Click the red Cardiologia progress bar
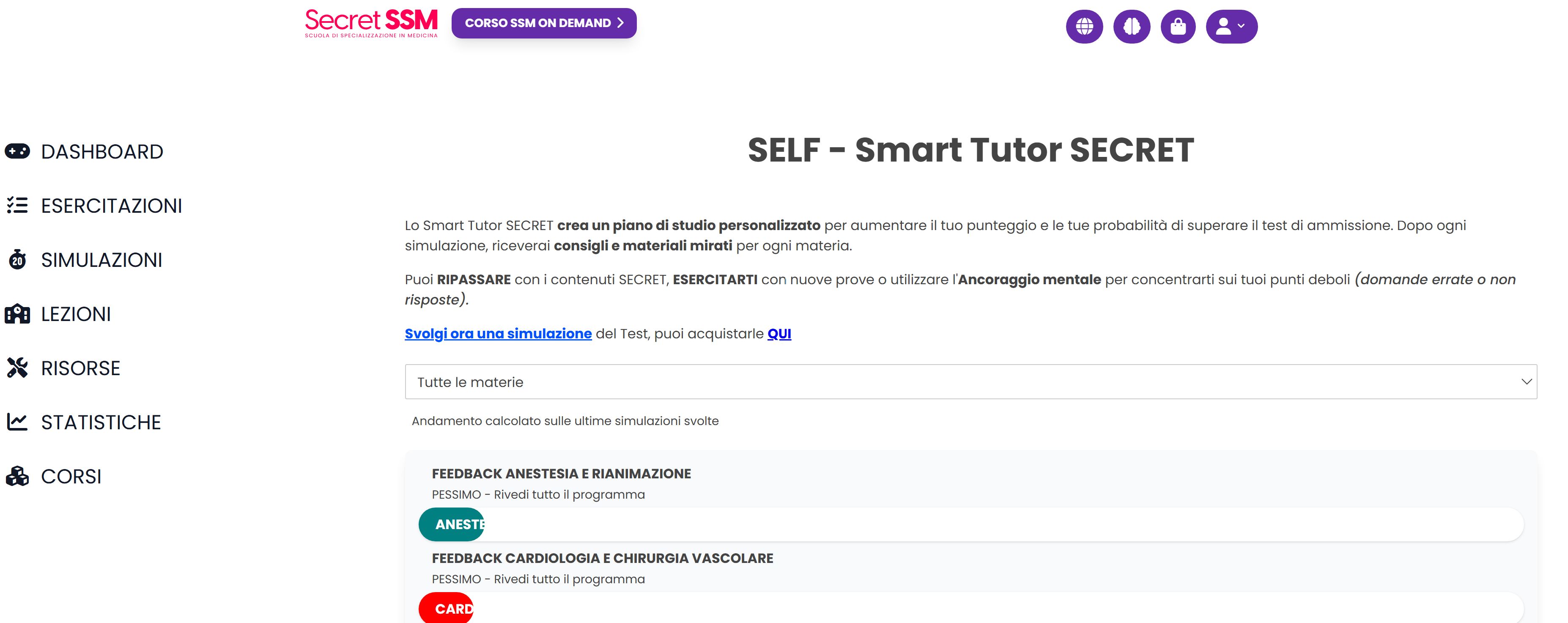1568x623 pixels. [x=446, y=608]
